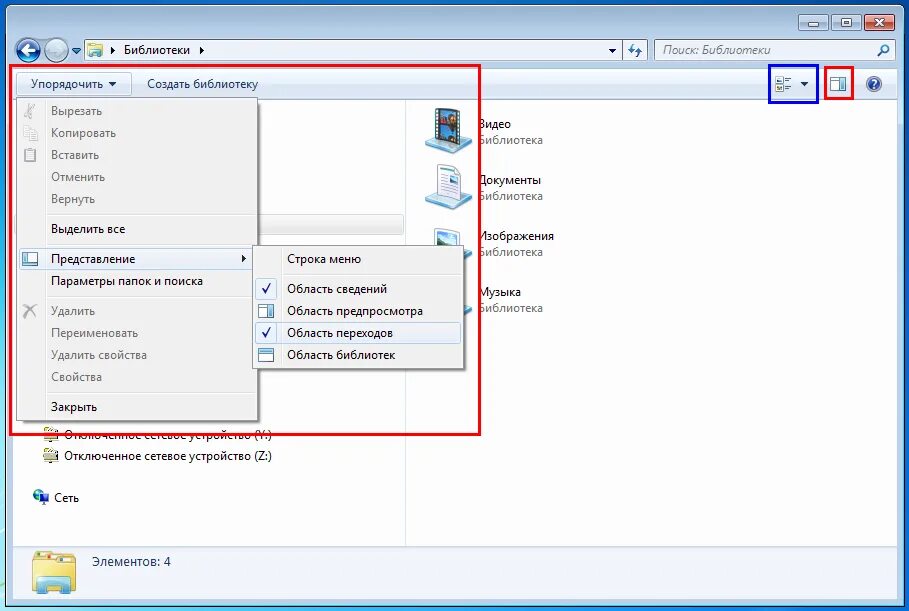This screenshot has width=909, height=611.
Task: Uncheck Область сведений option
Action: click(358, 289)
